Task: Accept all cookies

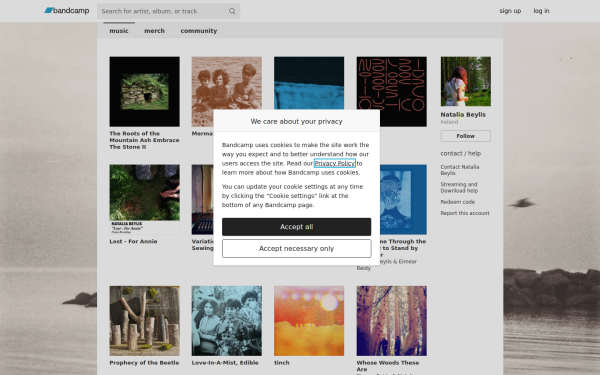Action: pyautogui.click(x=297, y=227)
